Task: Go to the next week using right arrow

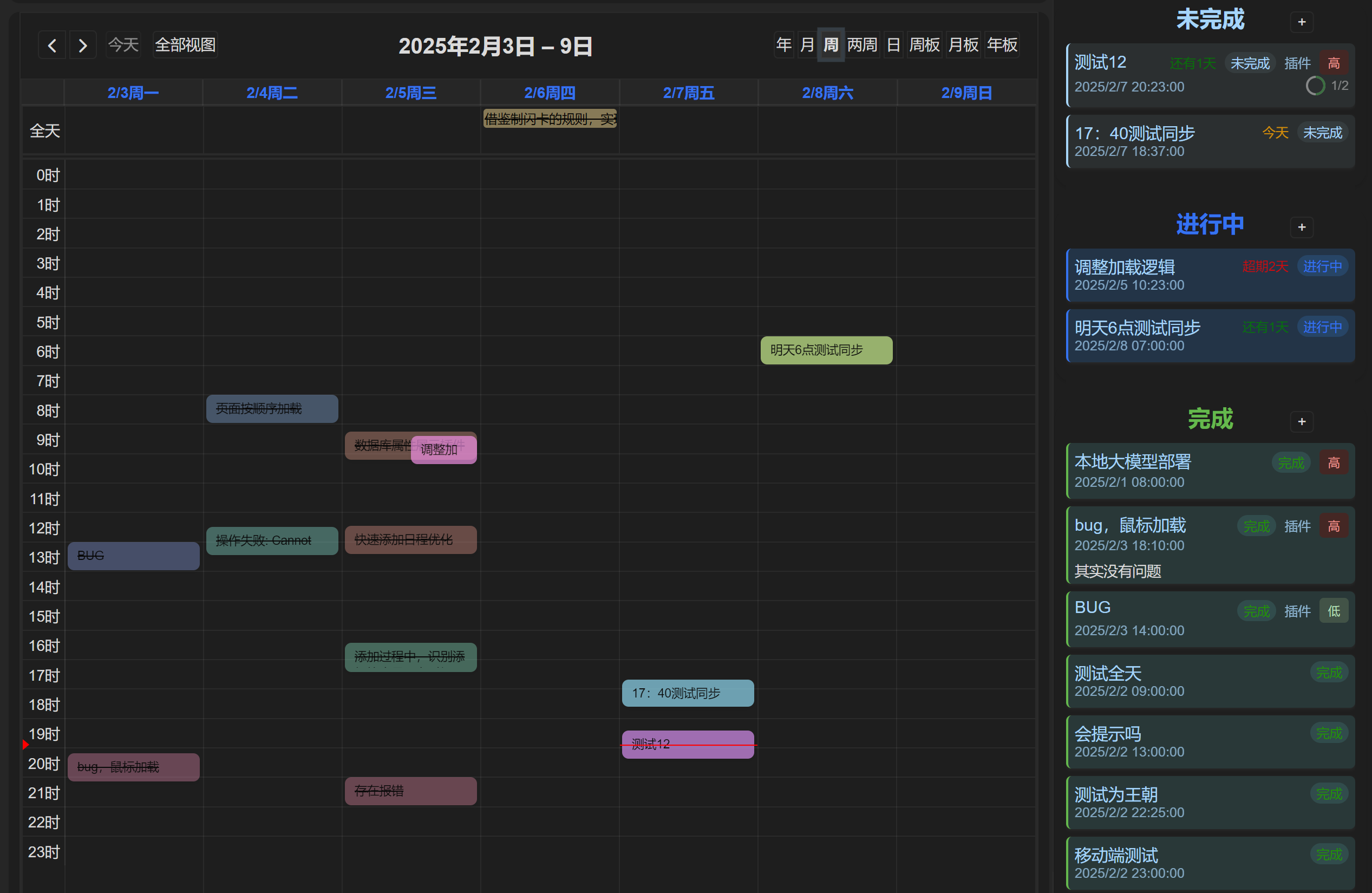Action: (x=83, y=45)
